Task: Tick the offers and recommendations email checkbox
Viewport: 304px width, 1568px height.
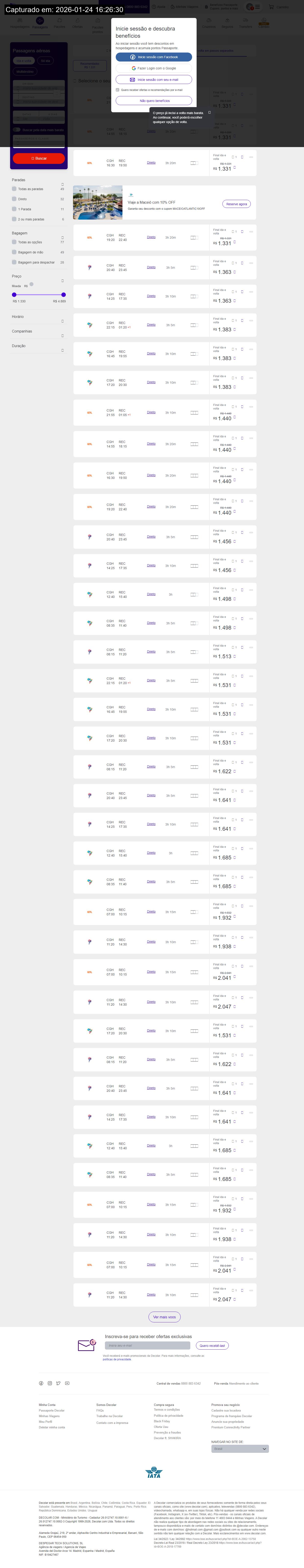Action: 118,90
